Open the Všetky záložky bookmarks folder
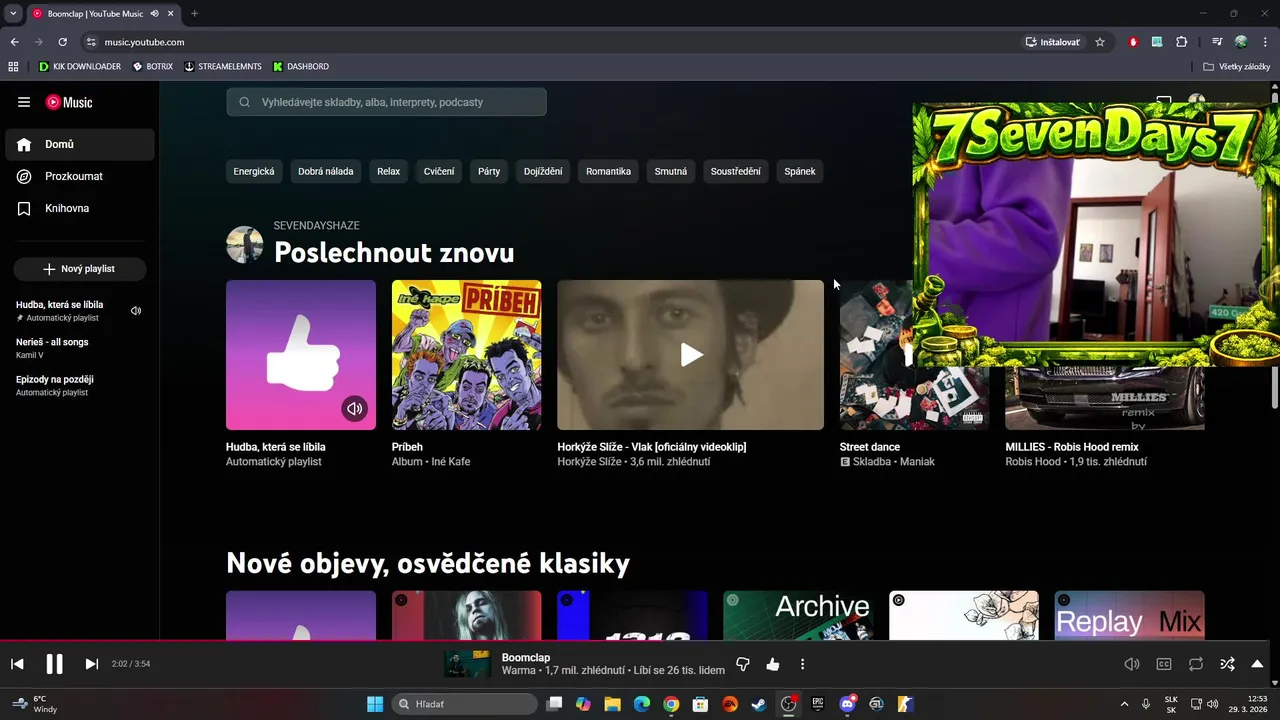Screen dimensions: 1280x720 click(1236, 66)
